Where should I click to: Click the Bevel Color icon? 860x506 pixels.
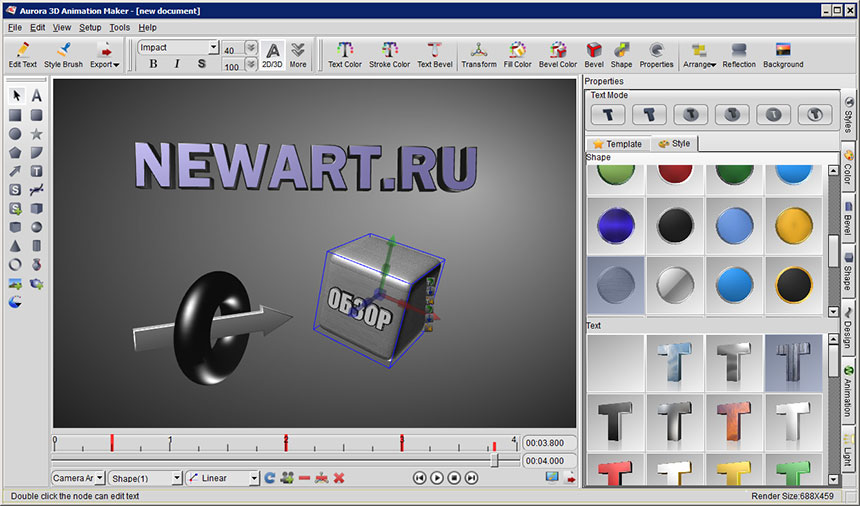558,55
